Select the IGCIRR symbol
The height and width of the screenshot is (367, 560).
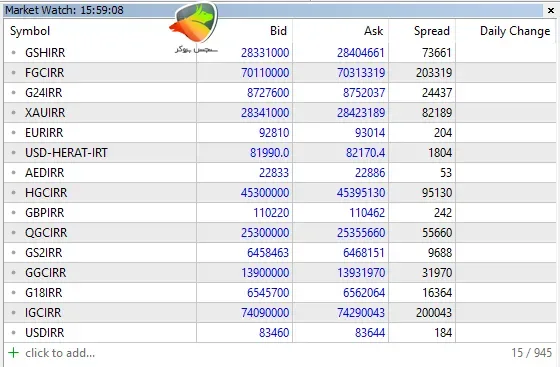click(43, 313)
